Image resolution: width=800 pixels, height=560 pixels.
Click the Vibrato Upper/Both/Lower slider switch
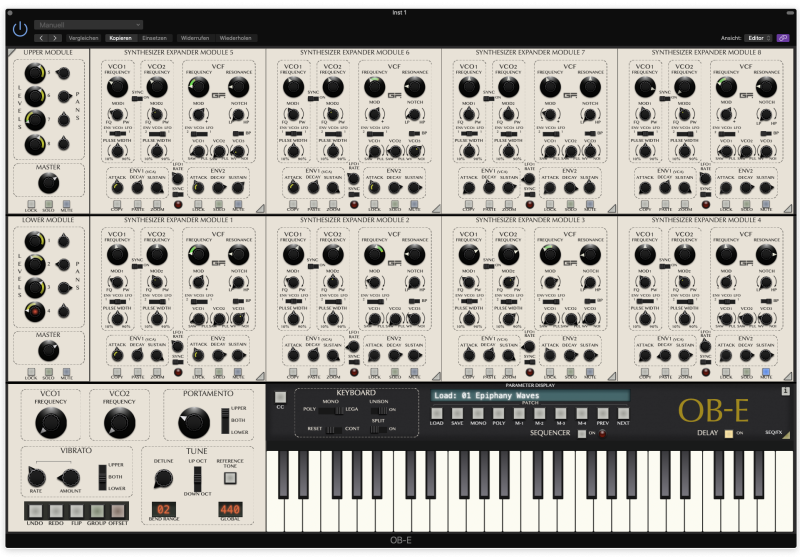[x=103, y=477]
